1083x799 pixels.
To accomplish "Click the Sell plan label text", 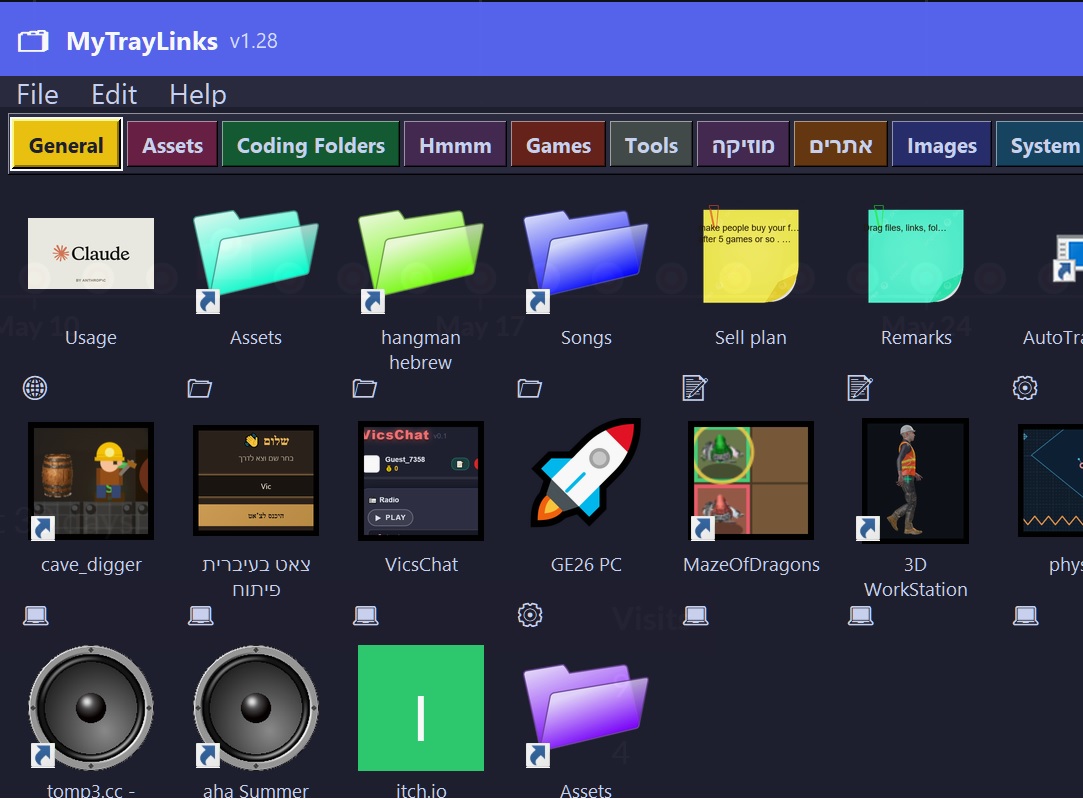I will click(751, 338).
